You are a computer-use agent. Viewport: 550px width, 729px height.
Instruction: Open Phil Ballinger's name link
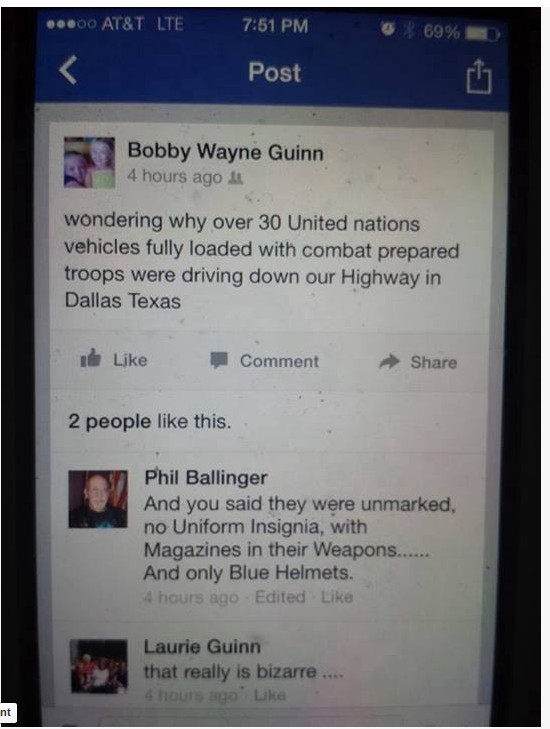pyautogui.click(x=206, y=477)
